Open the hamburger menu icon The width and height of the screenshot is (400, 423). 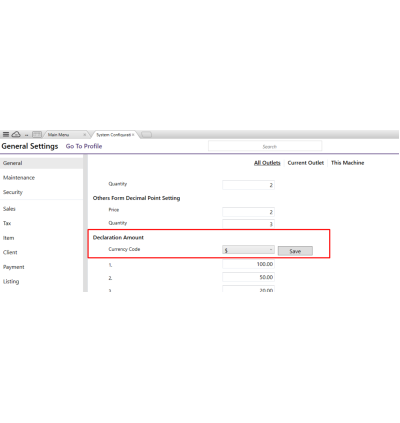tap(6, 134)
